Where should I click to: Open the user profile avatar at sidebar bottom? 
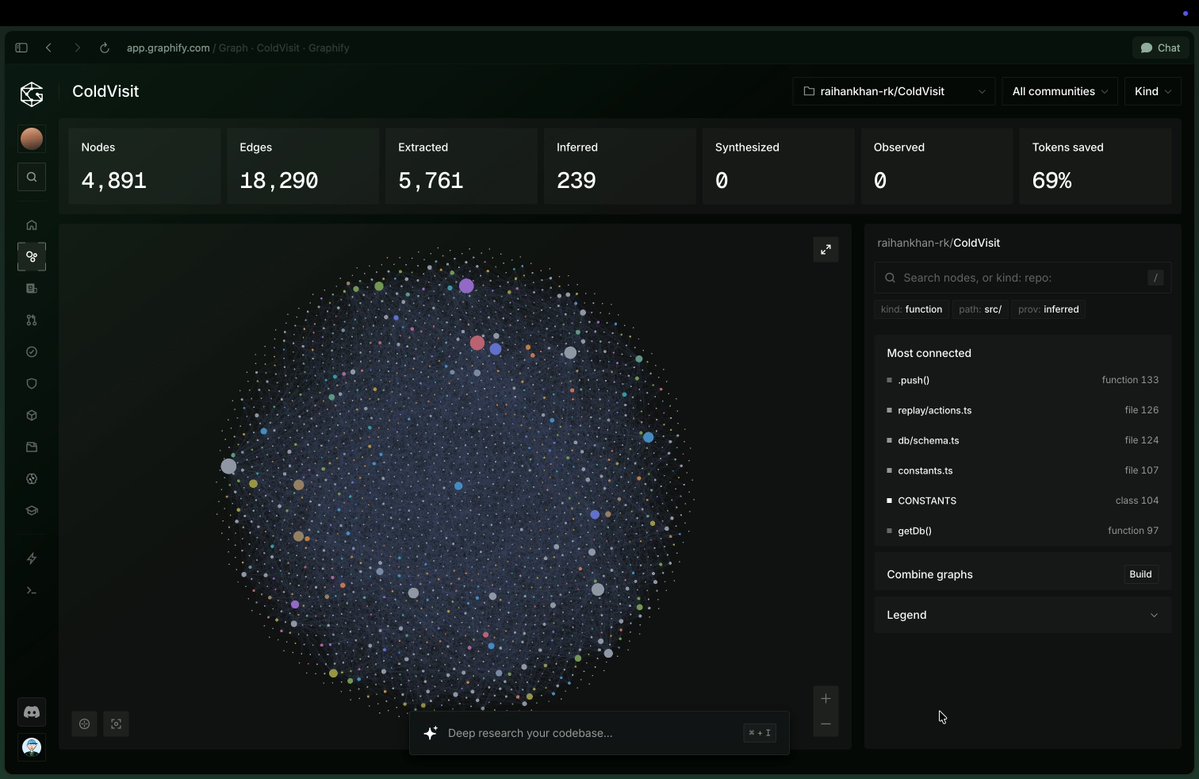31,747
